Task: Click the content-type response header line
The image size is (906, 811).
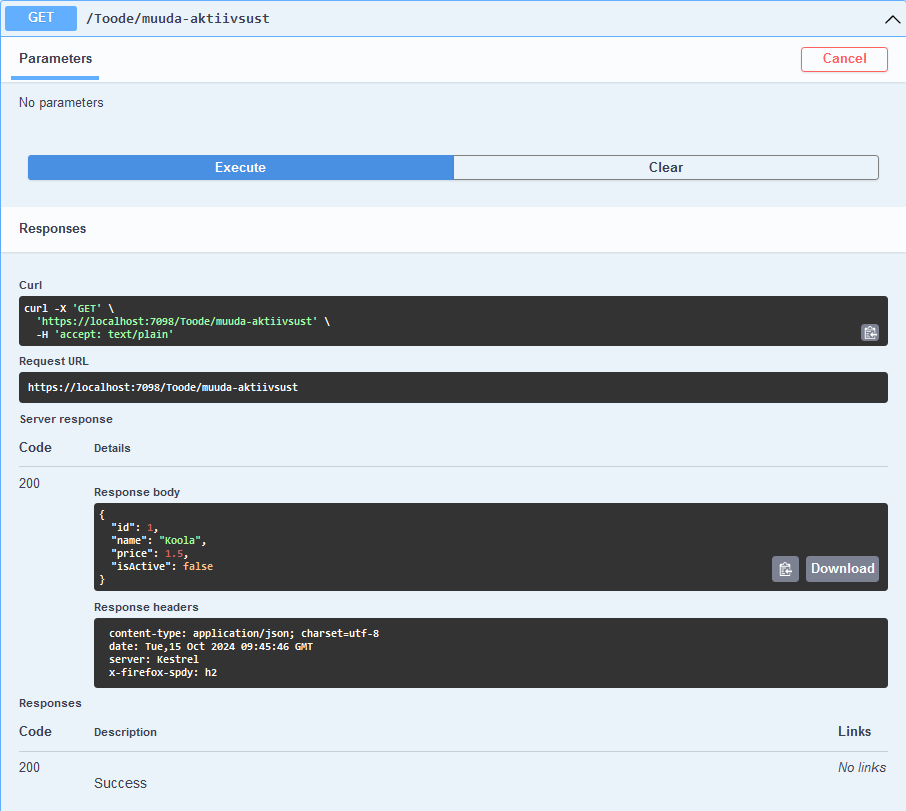Action: (x=244, y=634)
